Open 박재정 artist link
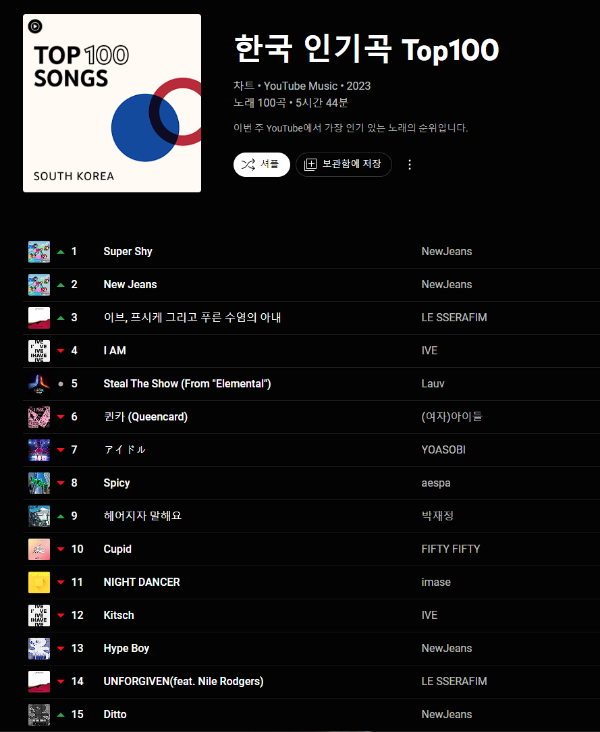Screen dimensions: 600x732 click(438, 516)
